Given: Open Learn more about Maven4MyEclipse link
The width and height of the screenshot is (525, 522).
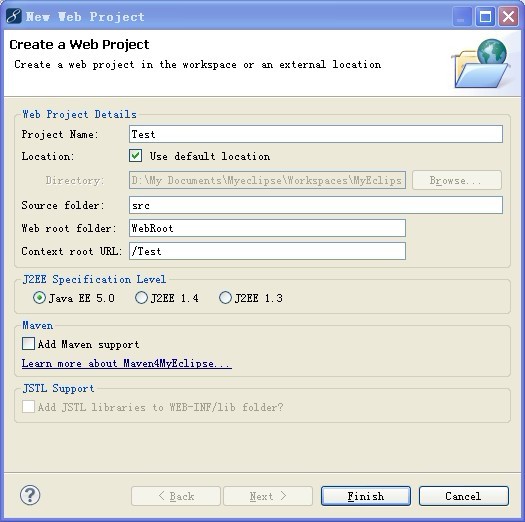Looking at the screenshot, I should (x=127, y=363).
